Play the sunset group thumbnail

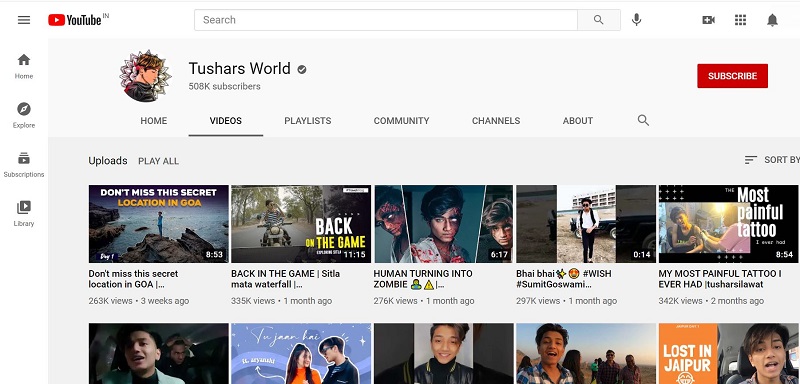tap(586, 353)
